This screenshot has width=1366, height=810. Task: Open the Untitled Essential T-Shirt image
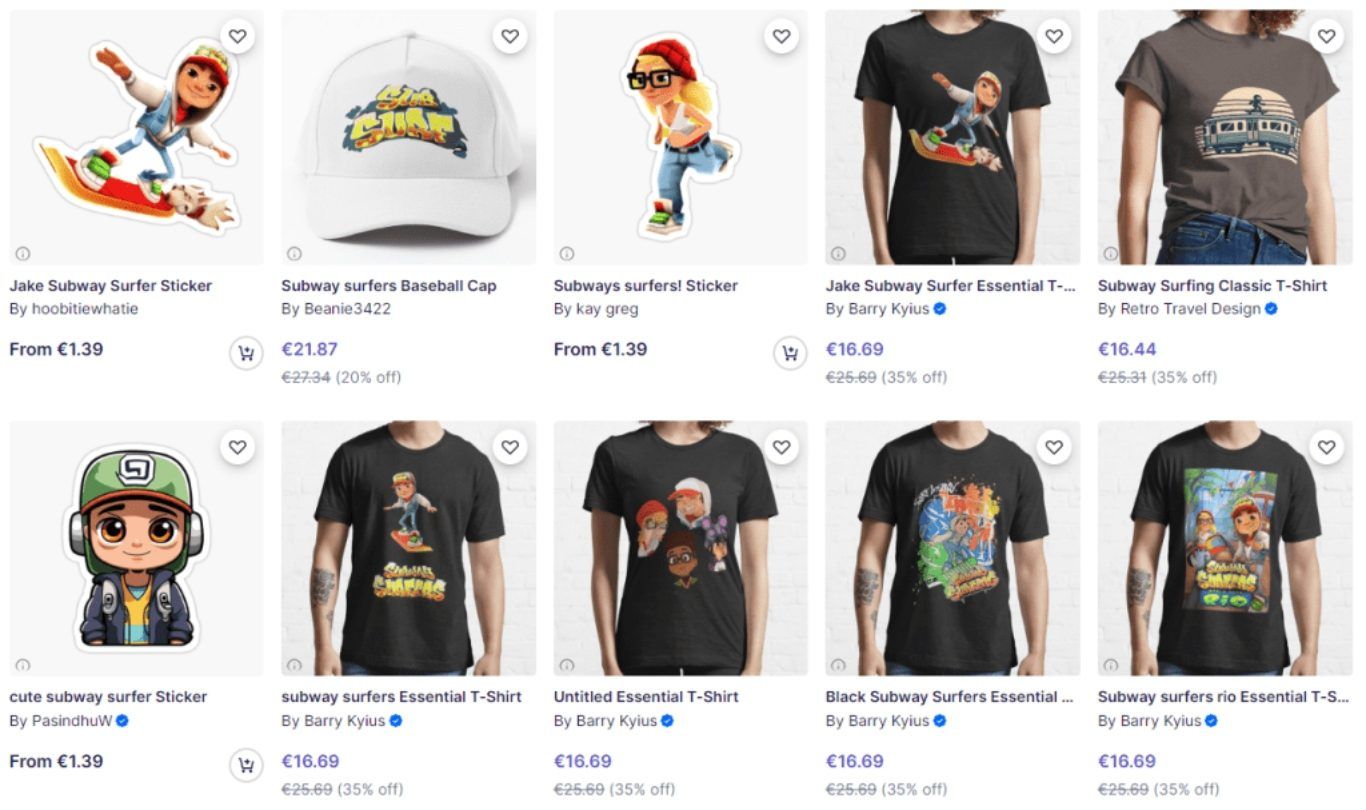(x=680, y=548)
